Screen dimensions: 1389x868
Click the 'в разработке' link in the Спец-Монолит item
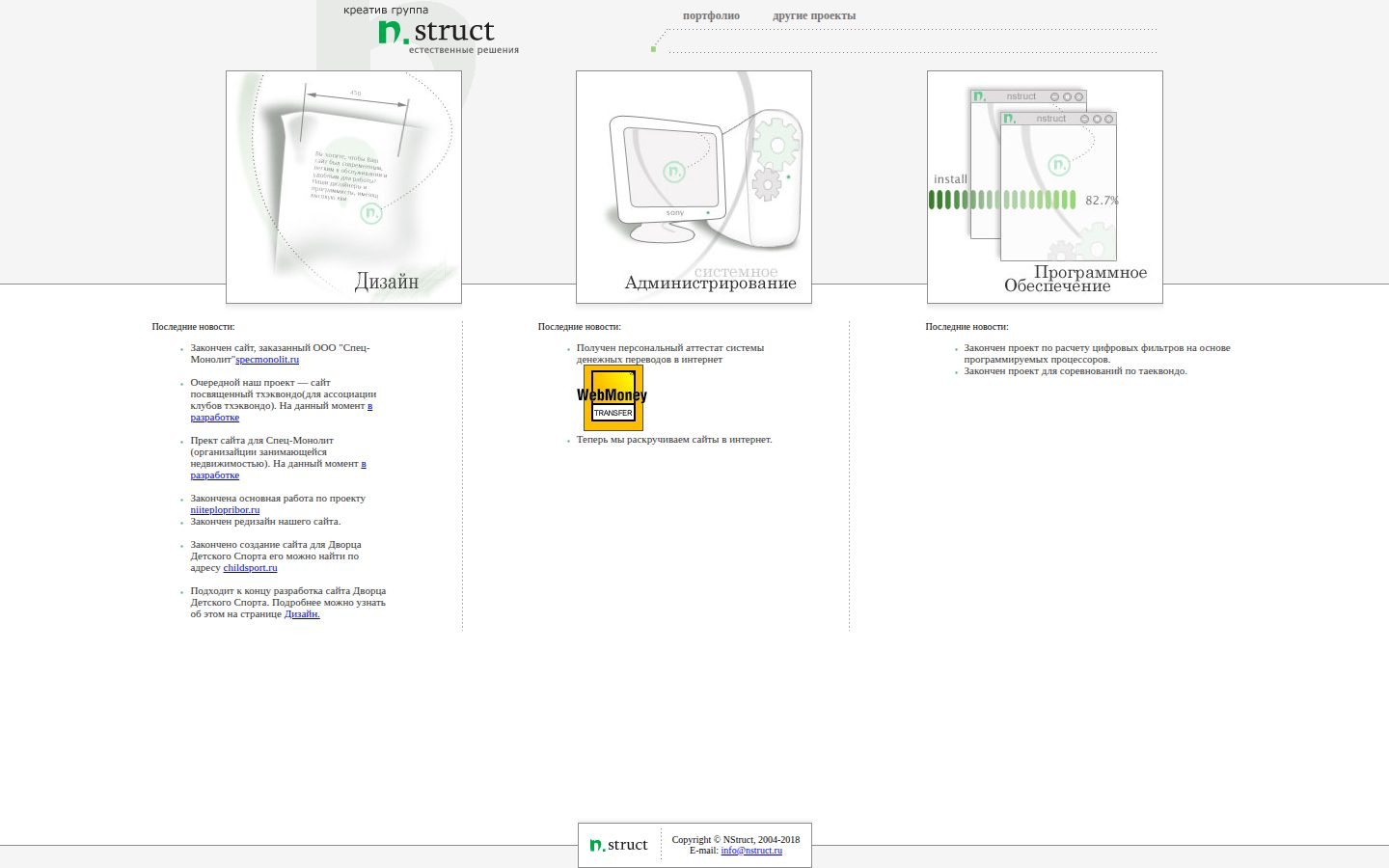[x=279, y=470]
